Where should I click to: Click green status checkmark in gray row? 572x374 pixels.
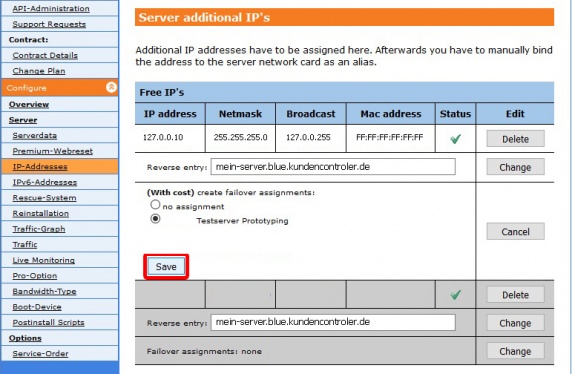pyautogui.click(x=455, y=294)
